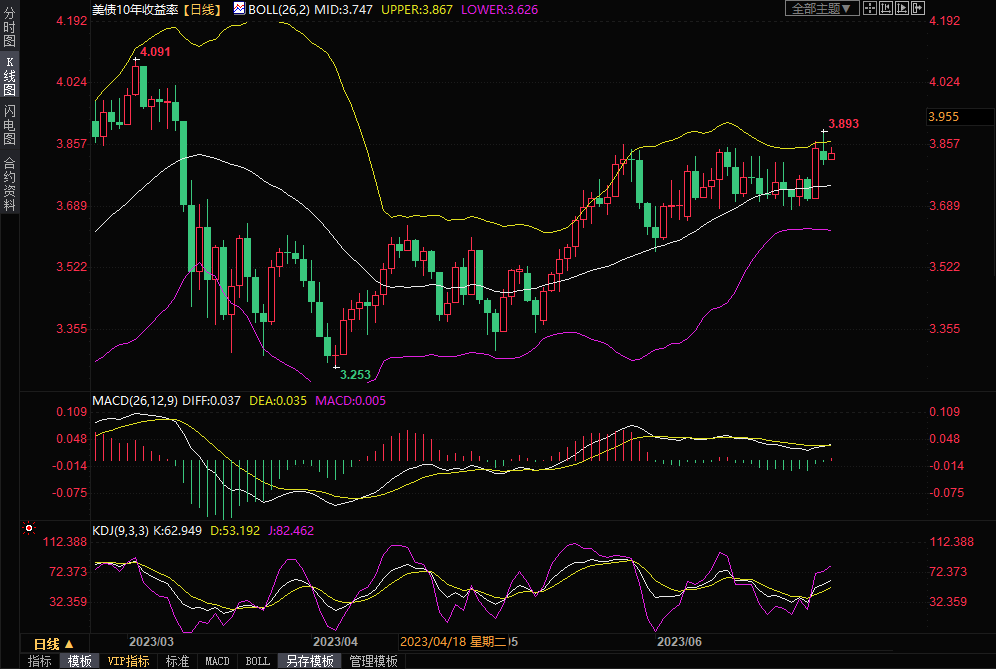Expand the 日线 period selector

pos(54,643)
